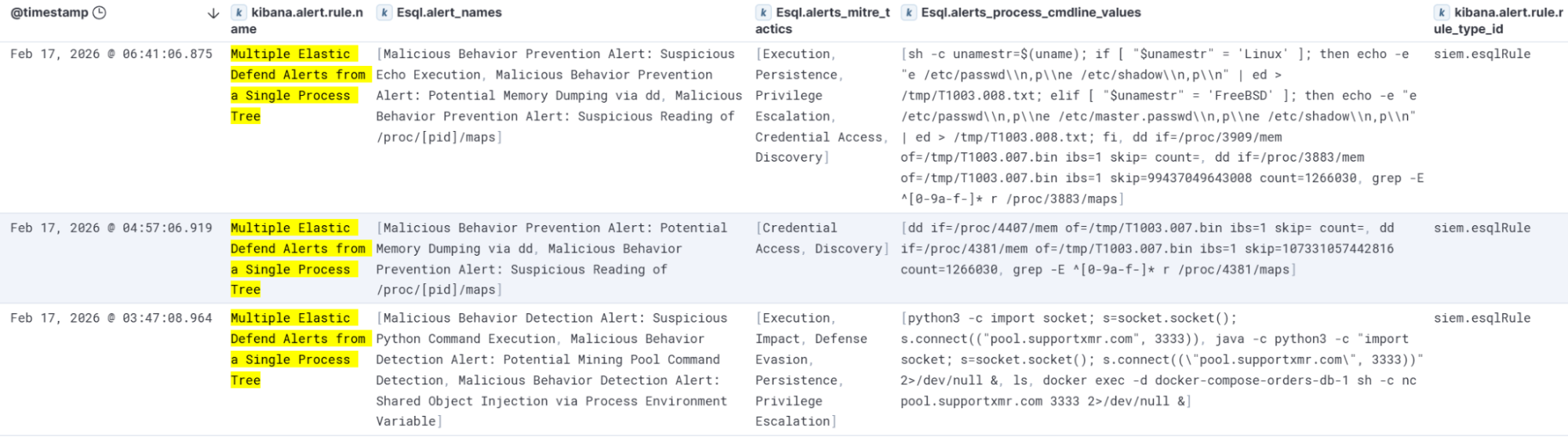Click keyword icon for kibana.alert.rule.rule_type_id
The image size is (1568, 437).
(1442, 13)
